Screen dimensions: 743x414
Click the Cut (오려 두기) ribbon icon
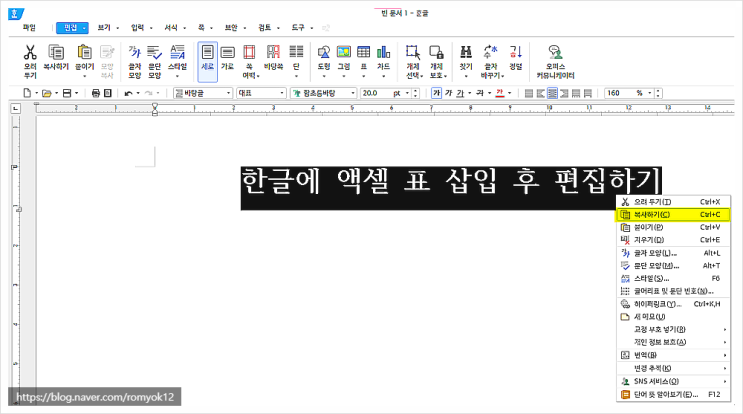click(30, 62)
